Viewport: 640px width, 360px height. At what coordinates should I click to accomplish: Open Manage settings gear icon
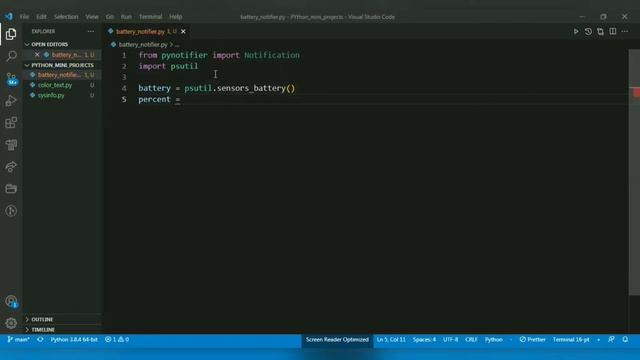pyautogui.click(x=11, y=323)
